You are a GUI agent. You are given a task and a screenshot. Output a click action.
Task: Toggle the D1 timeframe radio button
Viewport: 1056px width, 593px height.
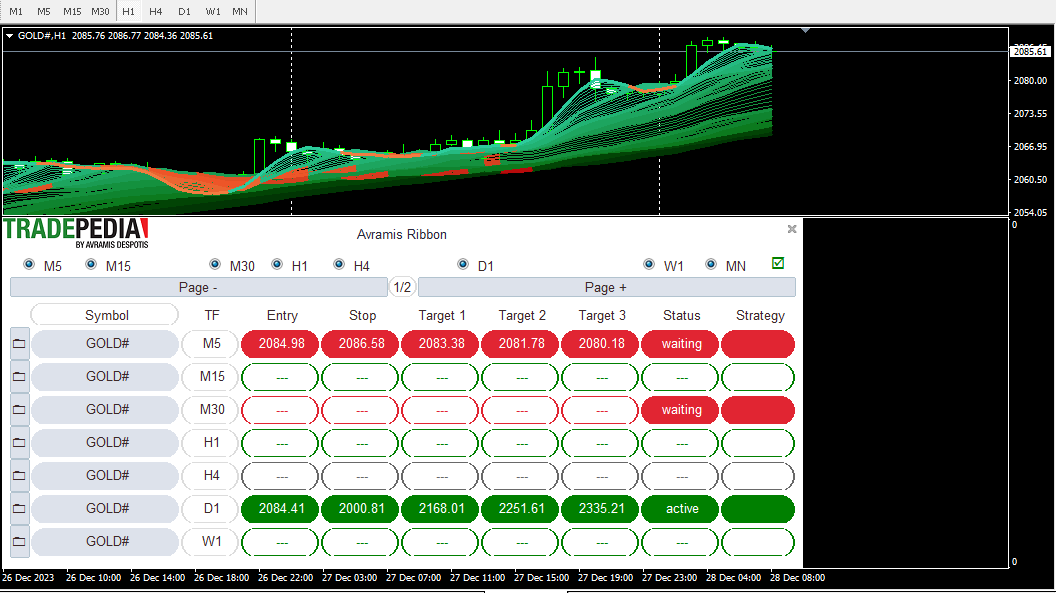tap(463, 265)
